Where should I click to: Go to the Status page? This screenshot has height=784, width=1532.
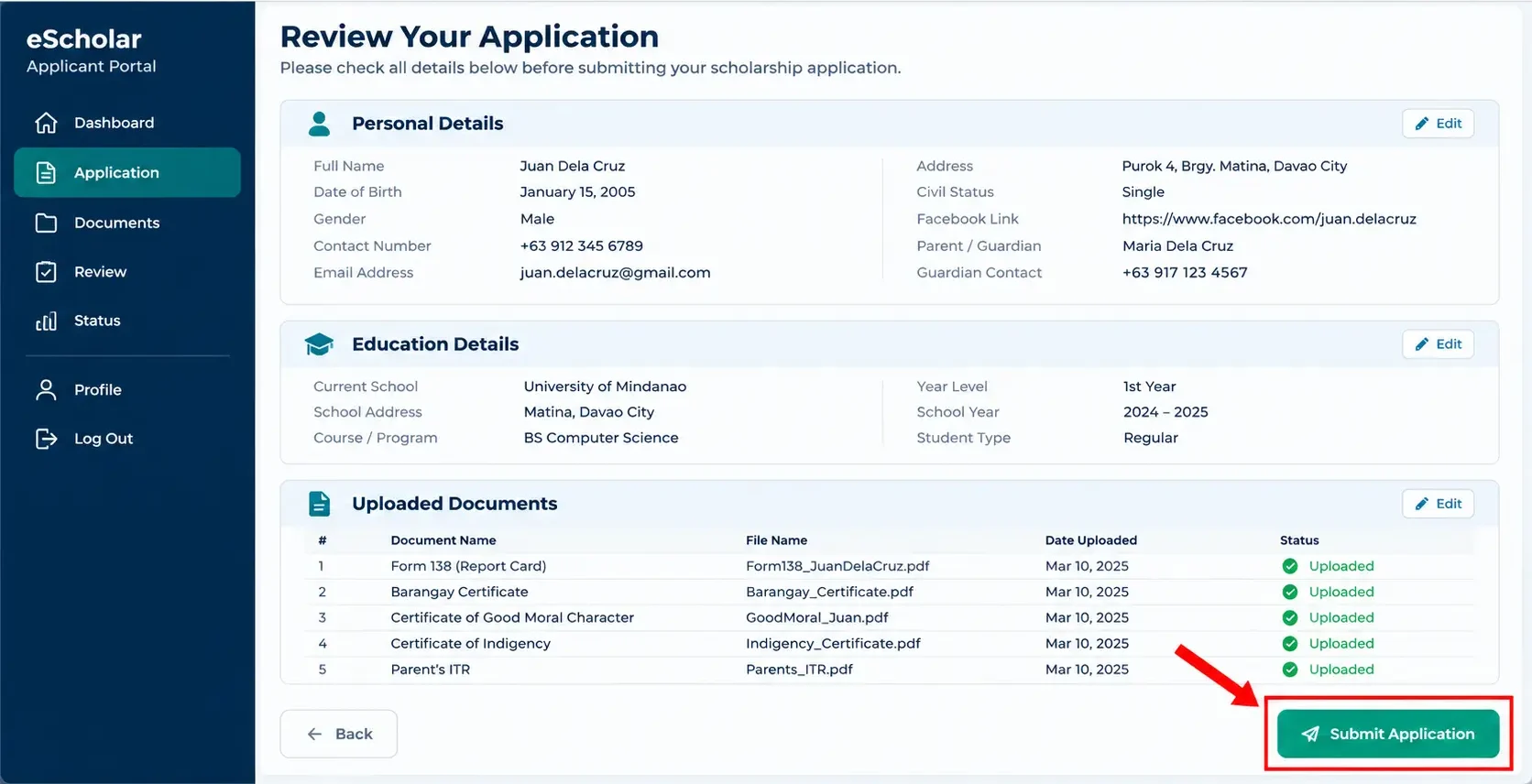click(127, 321)
